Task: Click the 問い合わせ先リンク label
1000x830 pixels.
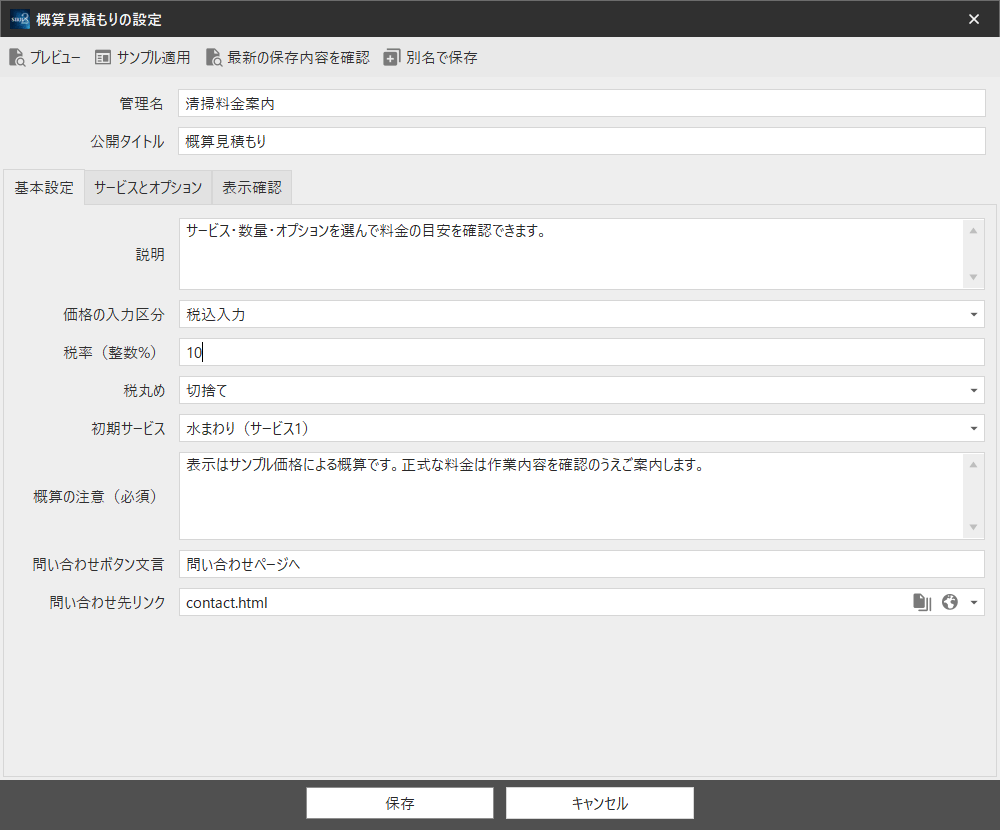Action: click(x=107, y=602)
